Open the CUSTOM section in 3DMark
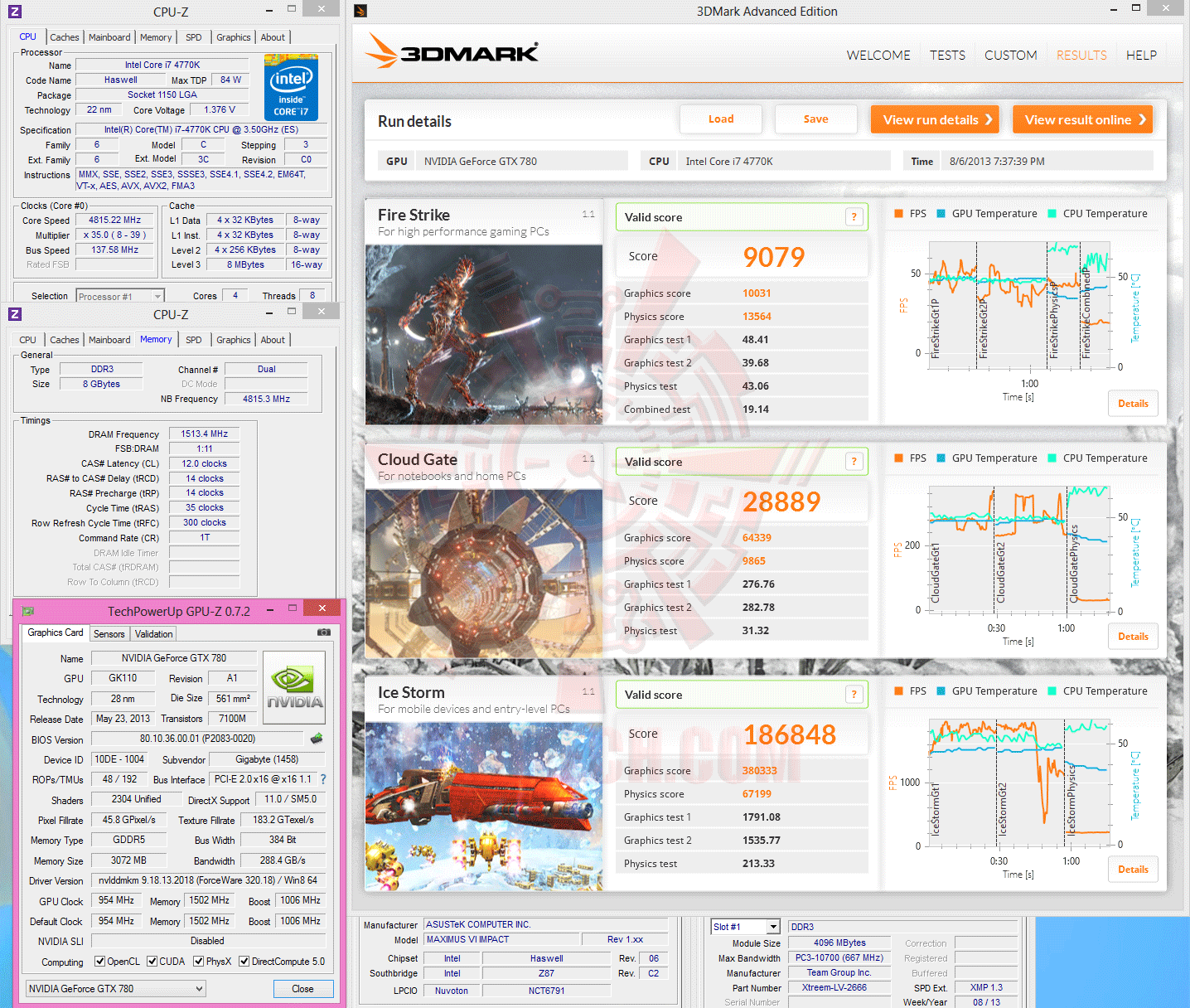1190x1008 pixels. (x=1011, y=56)
